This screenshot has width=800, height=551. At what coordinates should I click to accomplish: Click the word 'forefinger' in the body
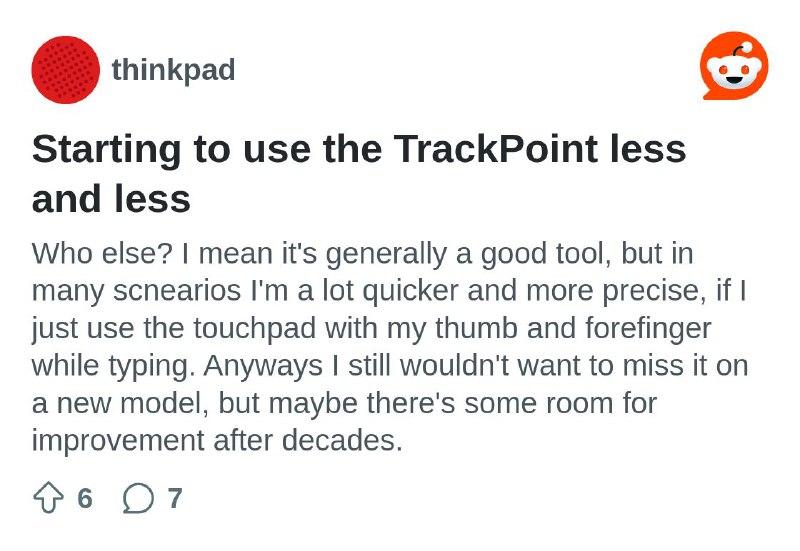(648, 329)
